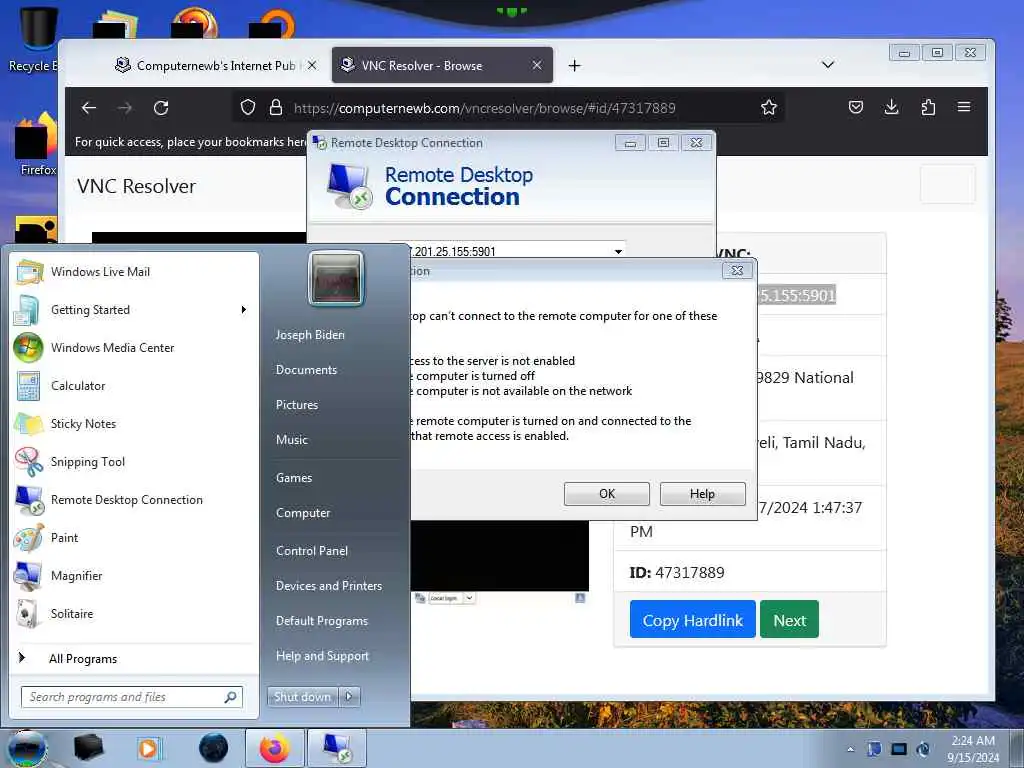Image resolution: width=1024 pixels, height=768 pixels.
Task: View site security padlock info
Action: pyautogui.click(x=276, y=107)
